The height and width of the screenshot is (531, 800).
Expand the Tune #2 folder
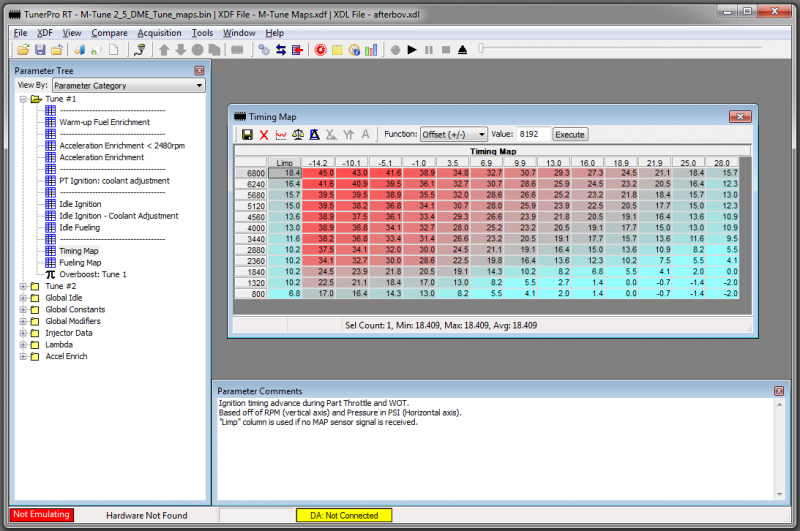[23, 286]
